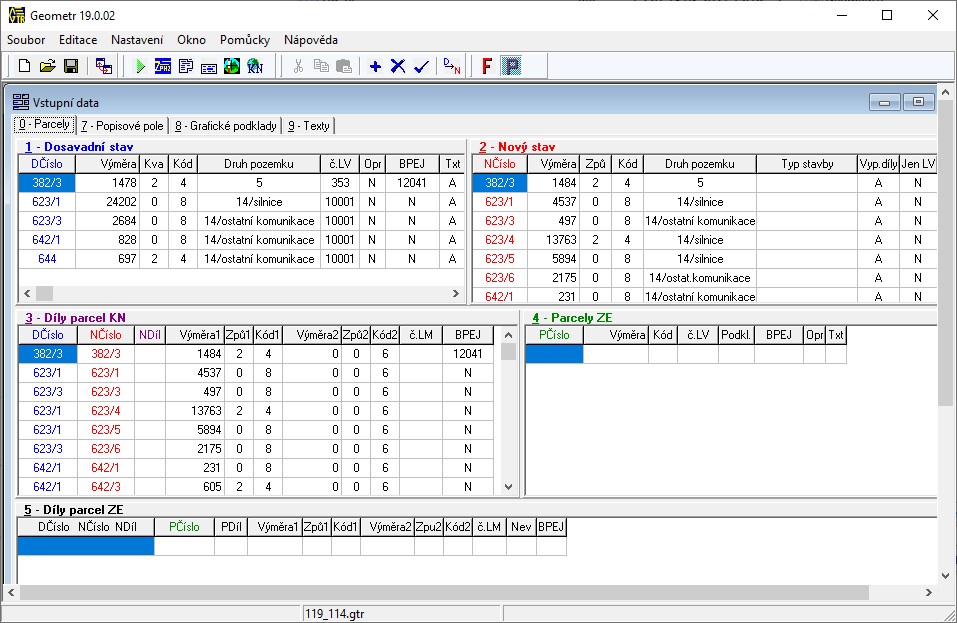Save using the floppy disk icon
This screenshot has width=957, height=623.
(x=71, y=66)
